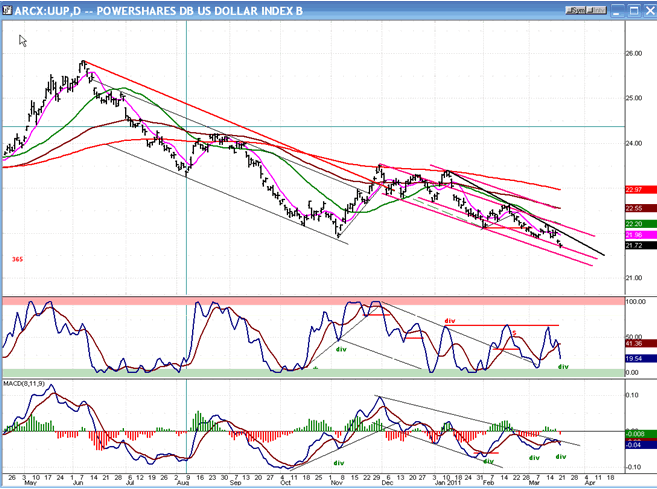Click the window title ARCX:UUP,D text
Image resolution: width=657 pixels, height=489 pixels.
(x=47, y=11)
